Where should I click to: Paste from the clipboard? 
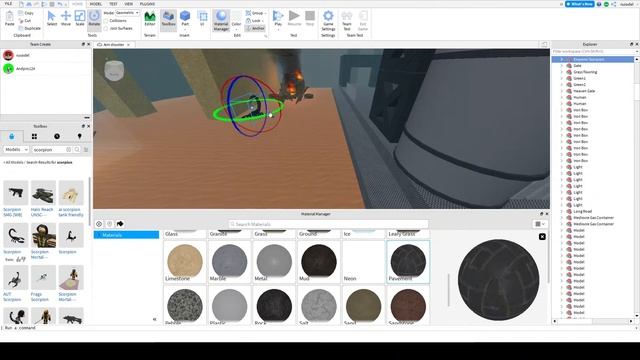[9, 18]
